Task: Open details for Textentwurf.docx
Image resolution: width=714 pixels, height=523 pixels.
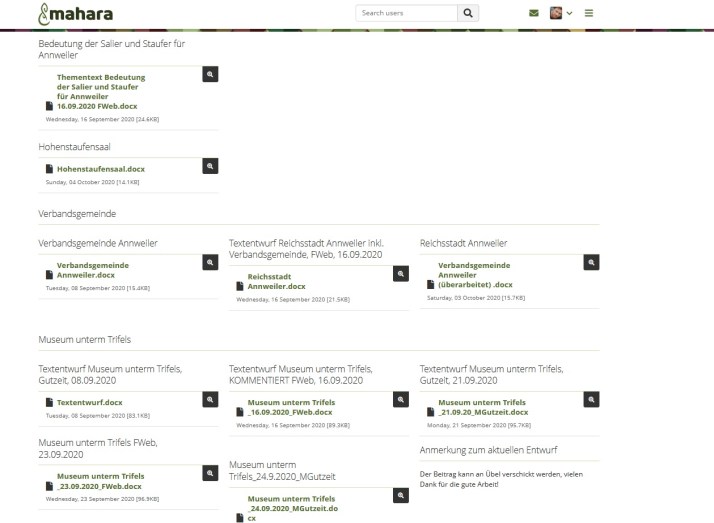Action: (x=210, y=399)
